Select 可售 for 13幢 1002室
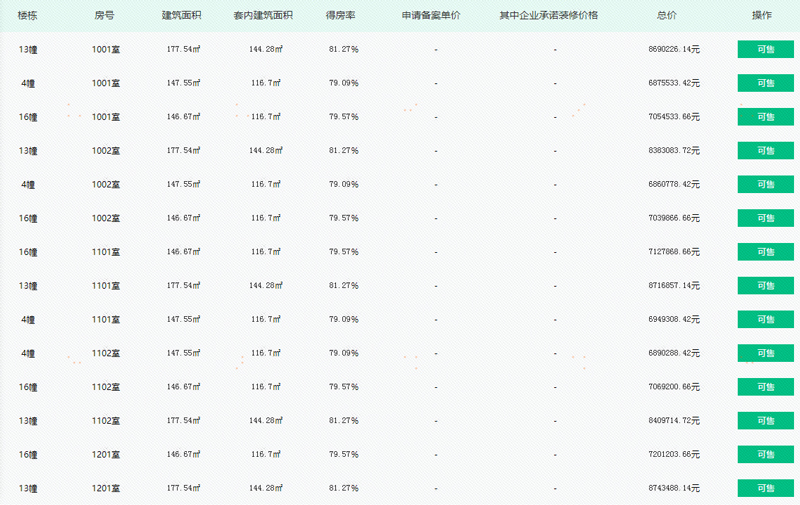 pyautogui.click(x=766, y=151)
